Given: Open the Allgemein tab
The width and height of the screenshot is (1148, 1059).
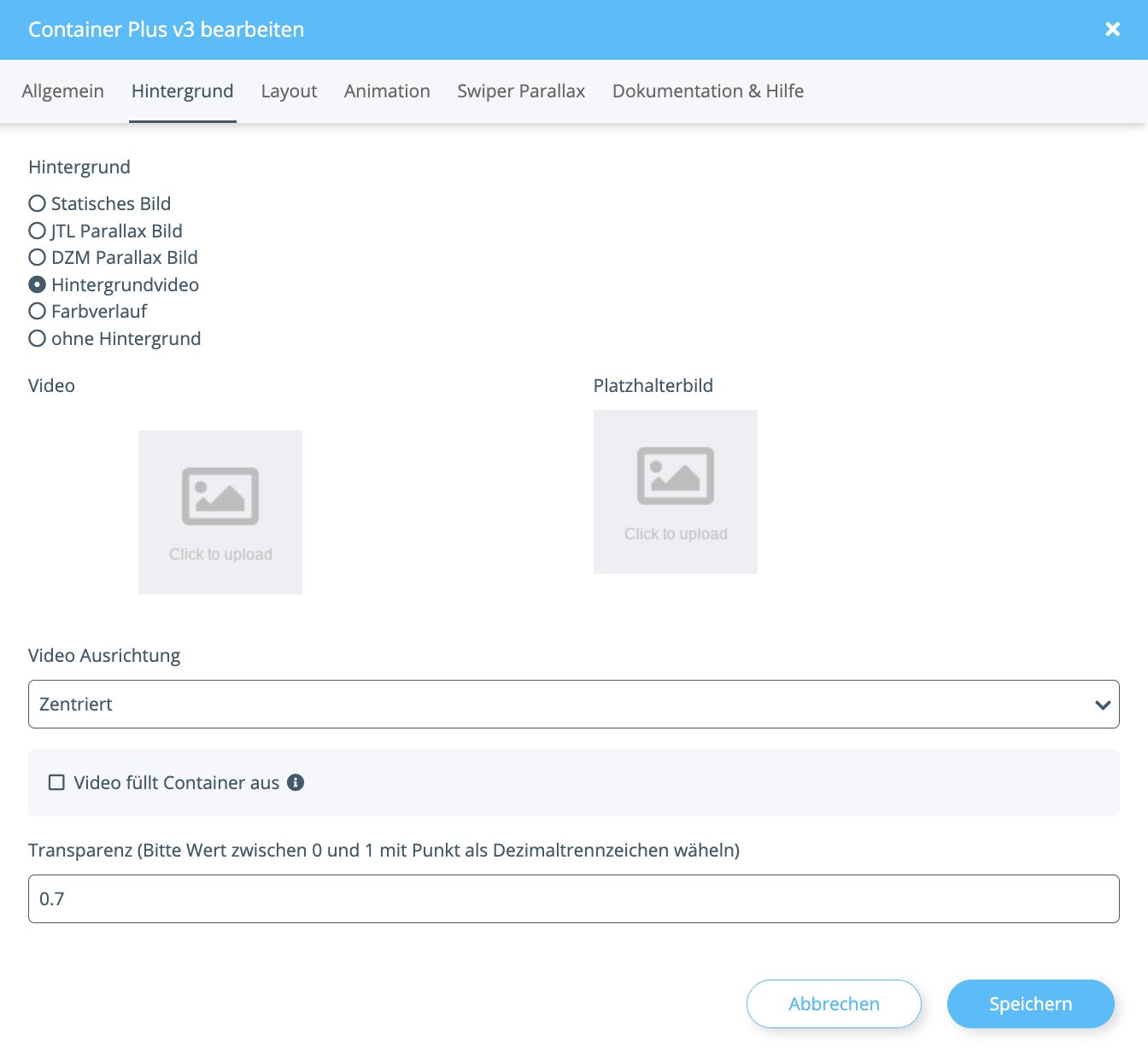Looking at the screenshot, I should 63,91.
